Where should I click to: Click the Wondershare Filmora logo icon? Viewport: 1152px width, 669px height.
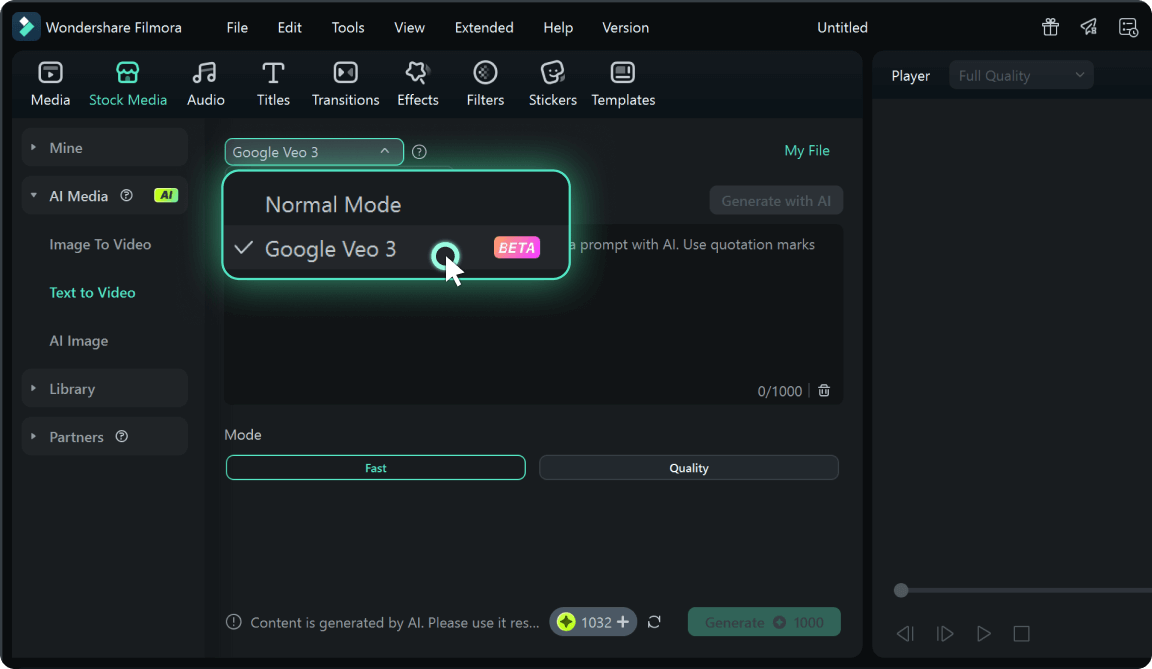pyautogui.click(x=26, y=27)
